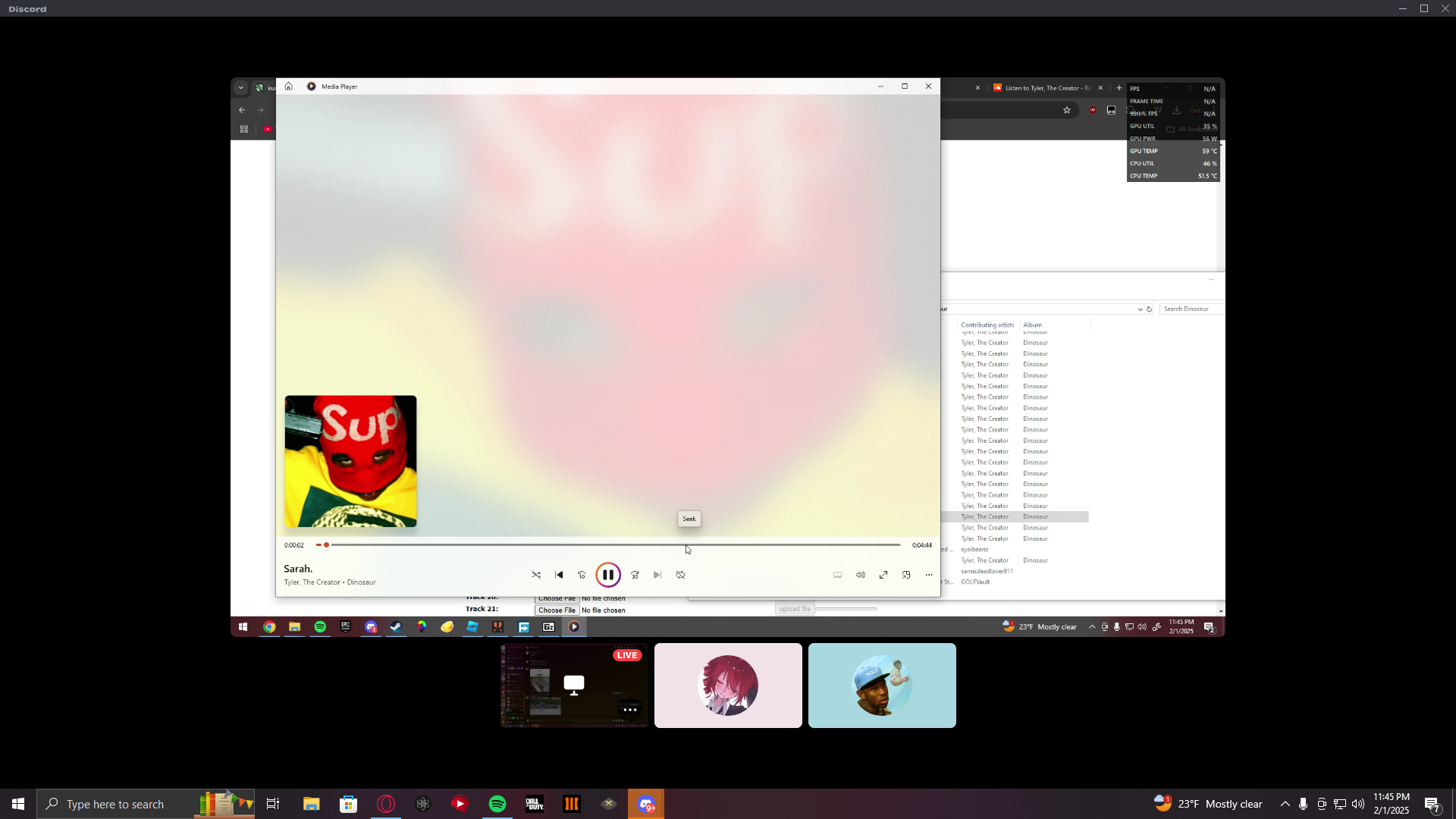Screen dimensions: 1456x819
Task: Go to previous track
Action: [559, 575]
